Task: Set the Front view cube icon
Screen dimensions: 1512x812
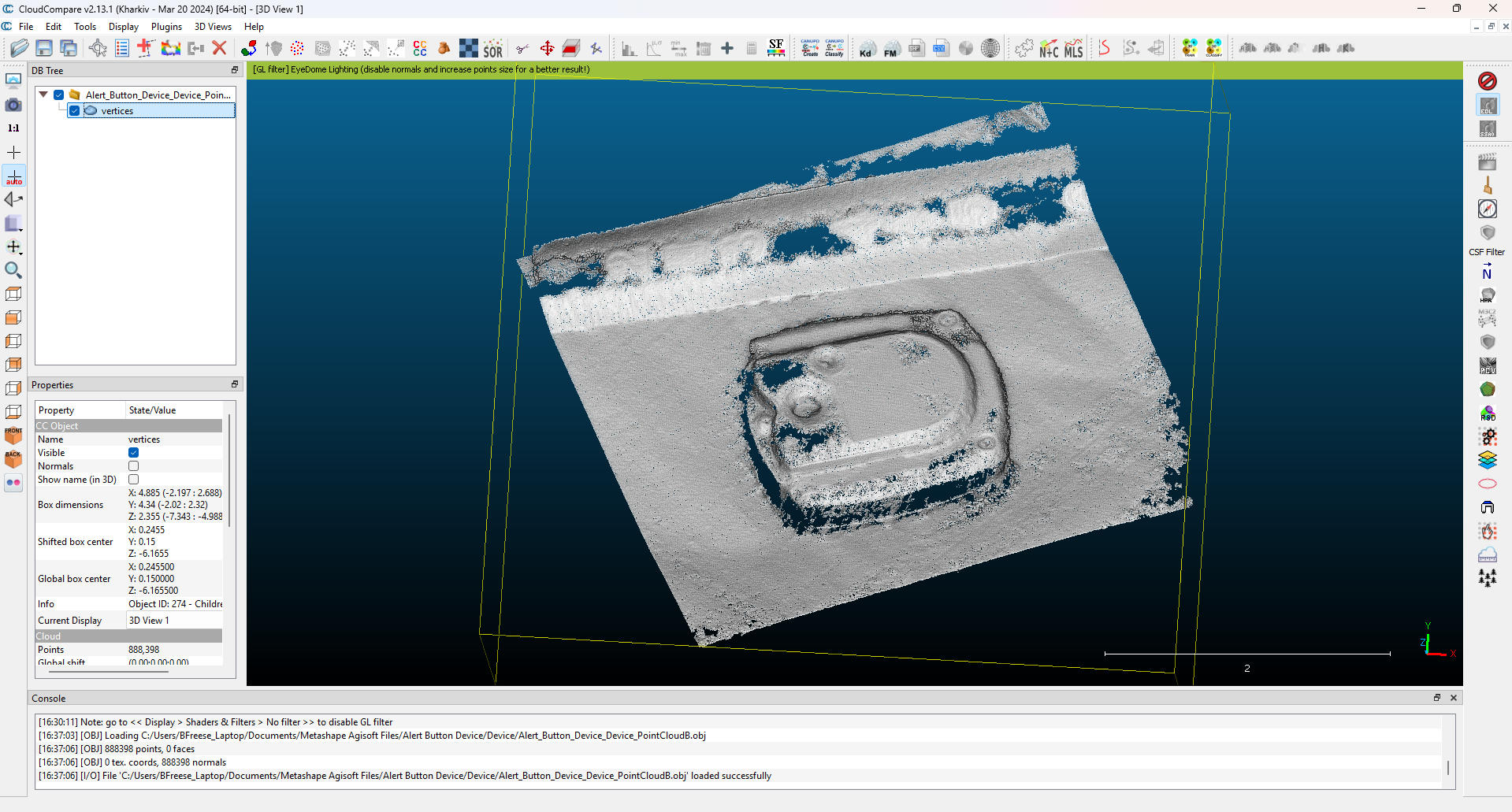Action: [x=13, y=436]
